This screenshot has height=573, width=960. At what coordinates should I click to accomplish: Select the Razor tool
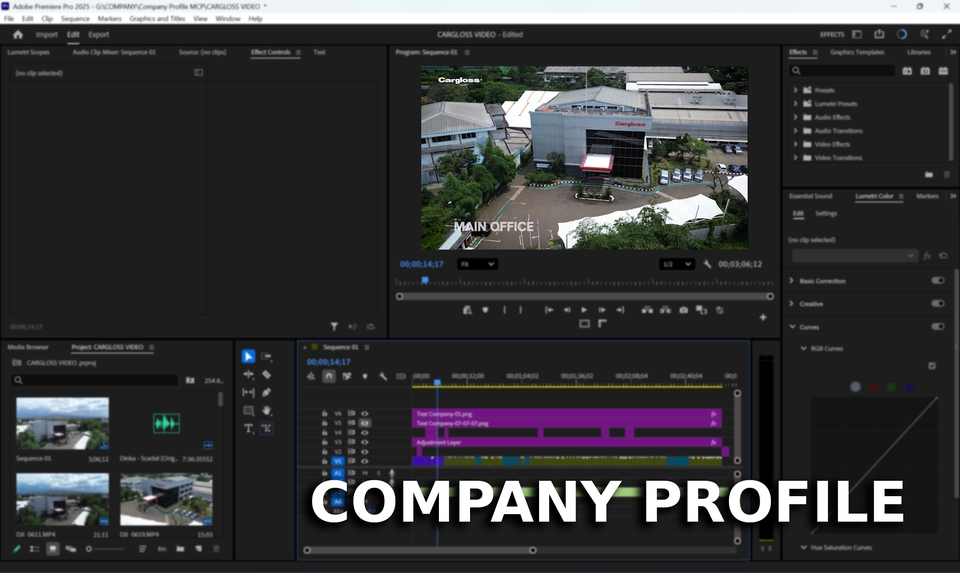point(267,374)
